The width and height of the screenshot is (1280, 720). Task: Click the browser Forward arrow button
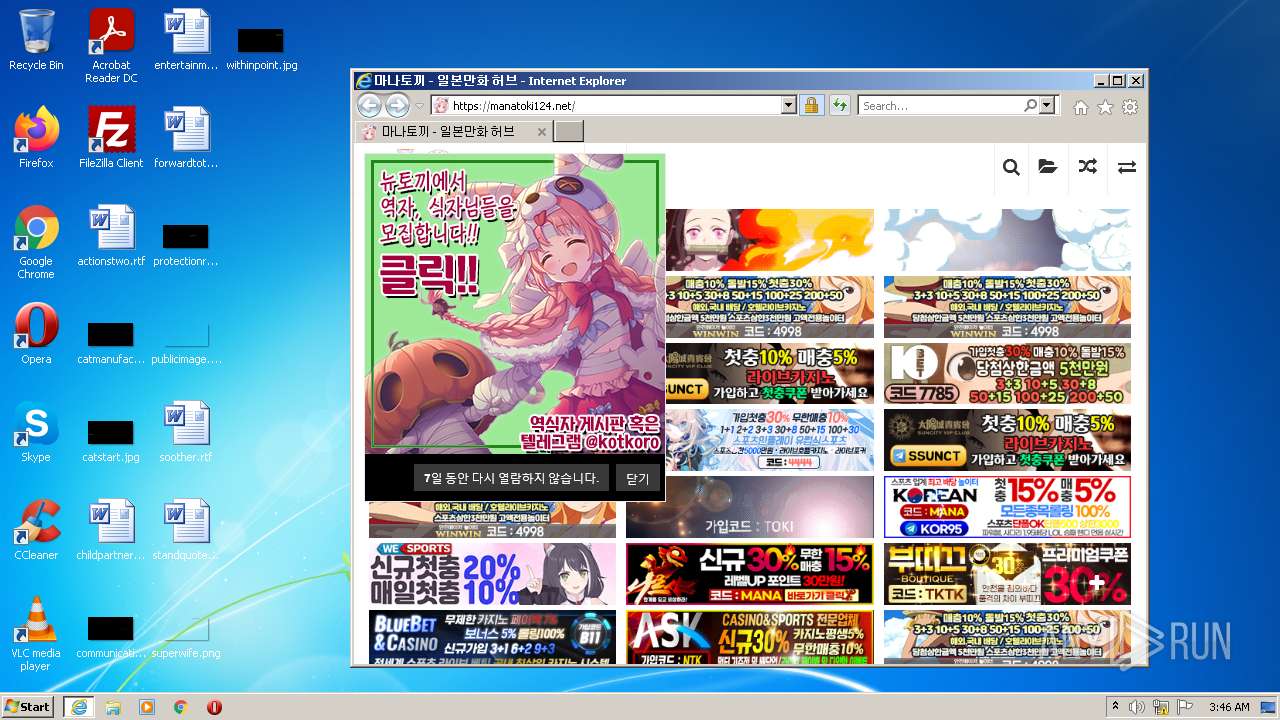point(397,105)
